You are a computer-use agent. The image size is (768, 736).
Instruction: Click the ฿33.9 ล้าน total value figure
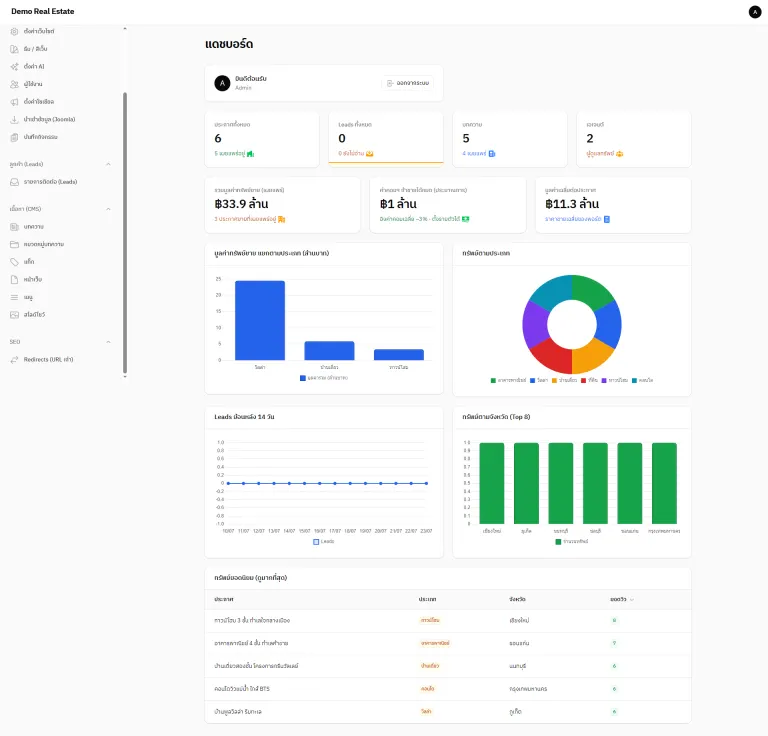pyautogui.click(x=241, y=204)
